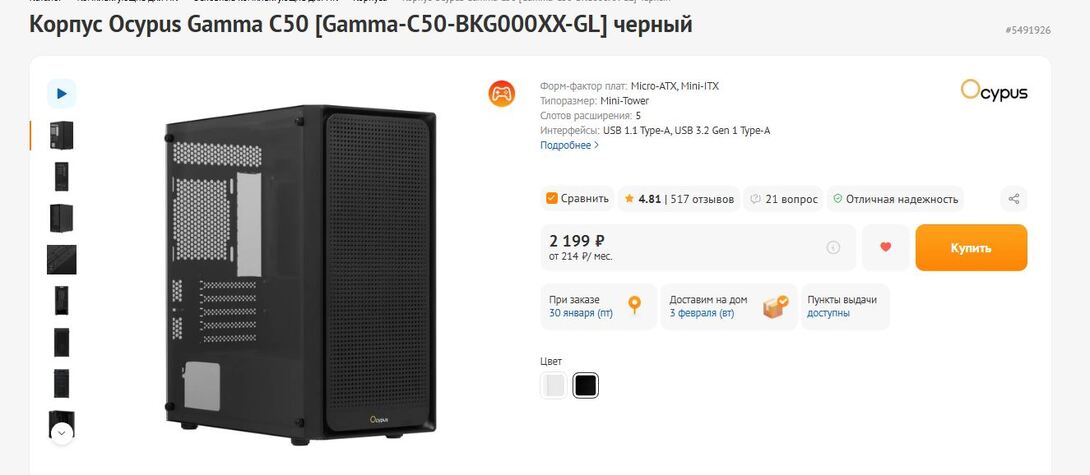
Task: Click the orange gaming controller badge icon
Action: point(501,94)
